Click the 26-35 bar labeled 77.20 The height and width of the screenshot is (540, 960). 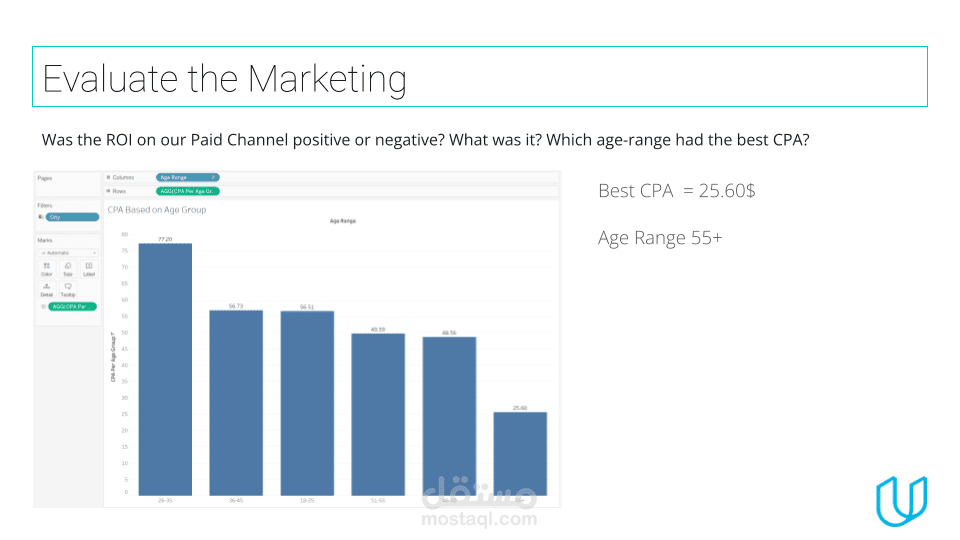[165, 369]
